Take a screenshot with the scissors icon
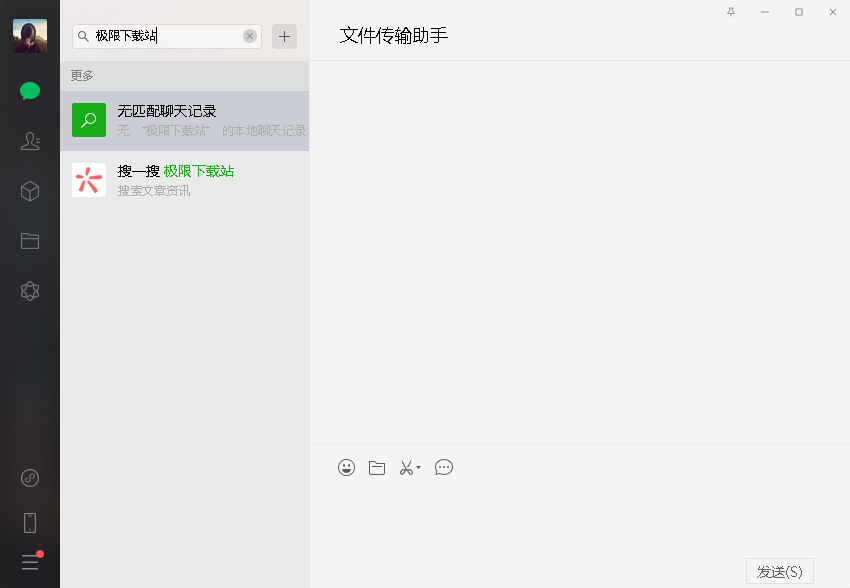 pos(407,467)
